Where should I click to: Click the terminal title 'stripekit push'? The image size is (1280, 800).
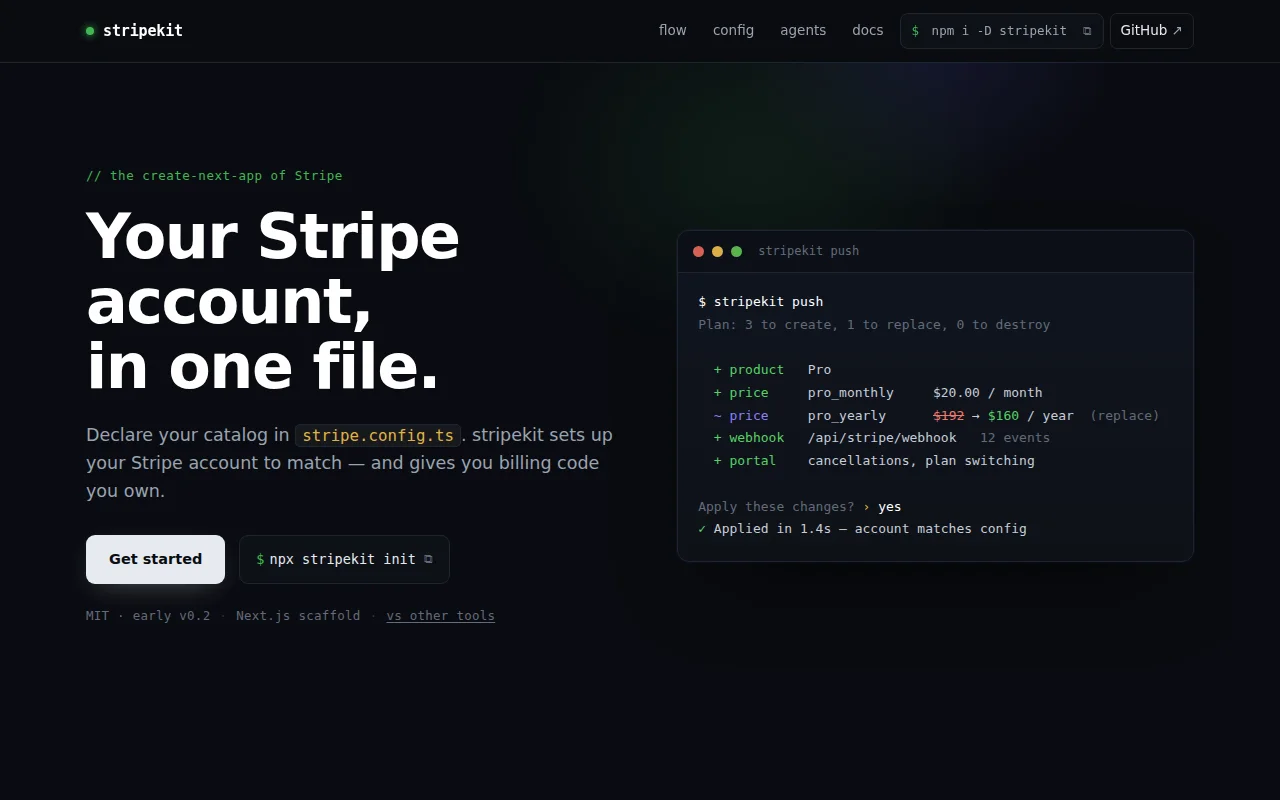click(x=808, y=251)
